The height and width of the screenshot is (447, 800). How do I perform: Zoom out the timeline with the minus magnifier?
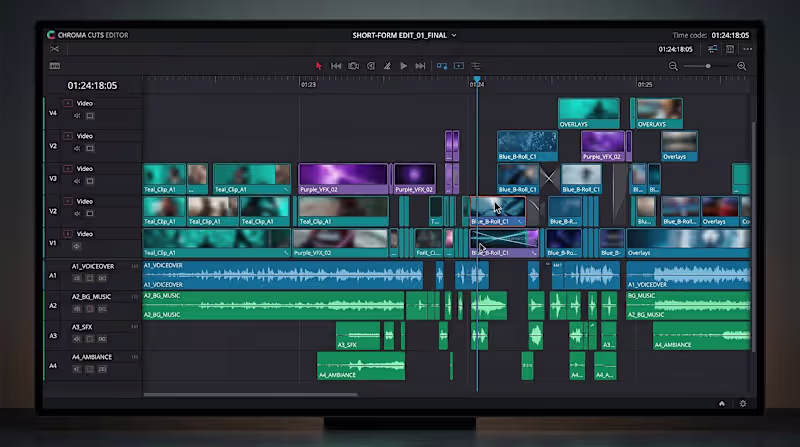coord(673,66)
